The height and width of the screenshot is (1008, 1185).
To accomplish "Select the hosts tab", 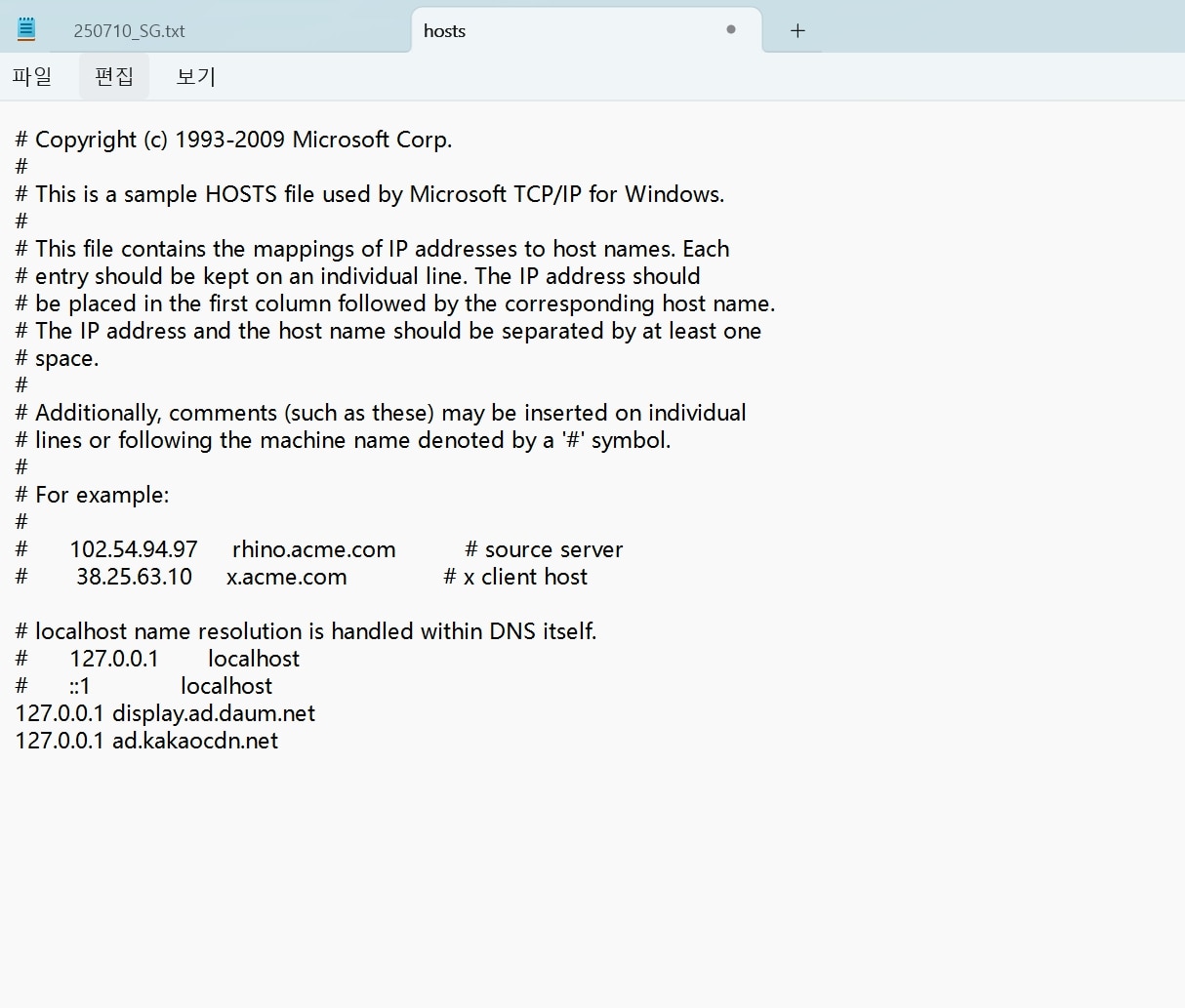I will click(586, 30).
